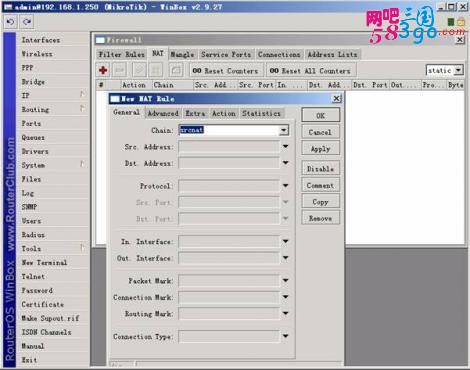Image resolution: width=470 pixels, height=370 pixels.
Task: Click the redo arrow icon
Action: pyautogui.click(x=27, y=22)
